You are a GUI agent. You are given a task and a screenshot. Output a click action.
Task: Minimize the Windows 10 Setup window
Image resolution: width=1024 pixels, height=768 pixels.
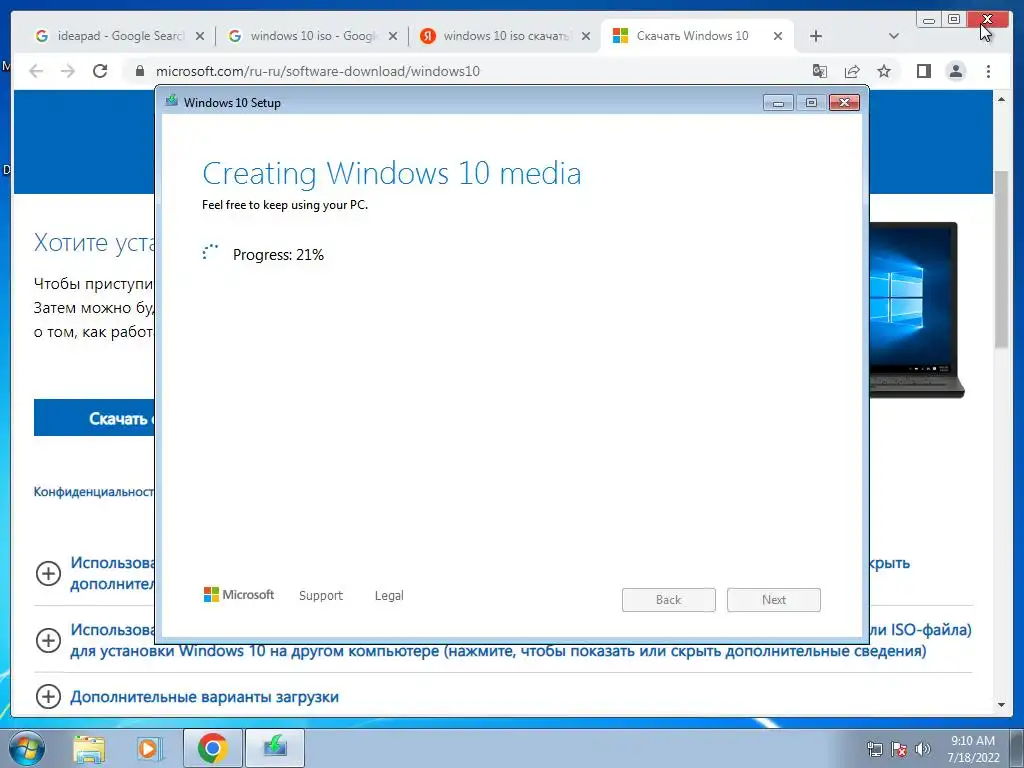pyautogui.click(x=778, y=103)
